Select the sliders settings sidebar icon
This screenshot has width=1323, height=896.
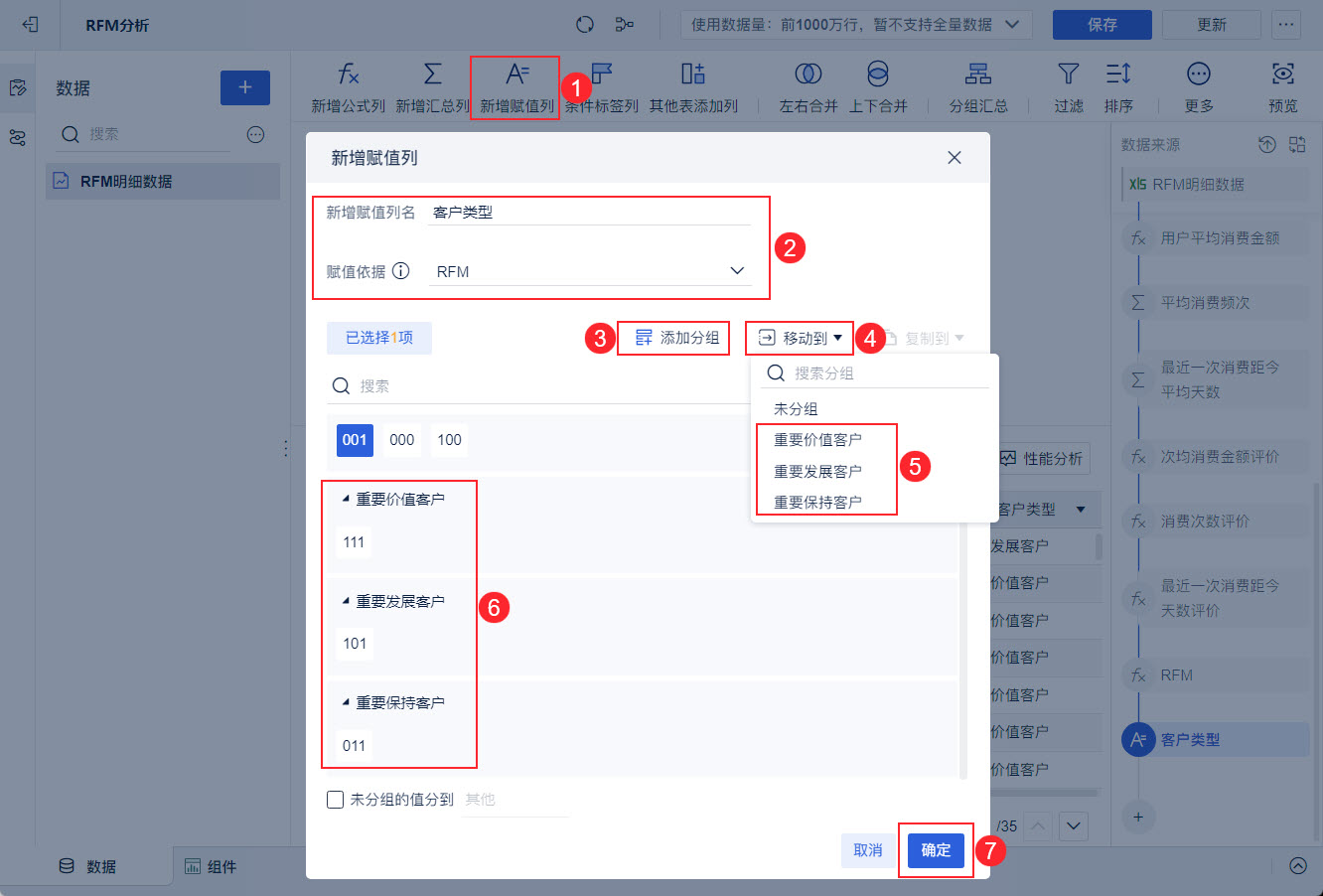pyautogui.click(x=18, y=138)
